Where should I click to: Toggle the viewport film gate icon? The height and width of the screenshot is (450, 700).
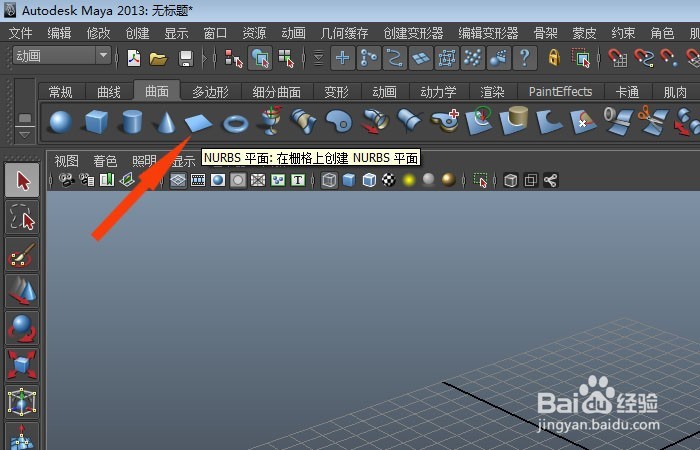coord(198,180)
